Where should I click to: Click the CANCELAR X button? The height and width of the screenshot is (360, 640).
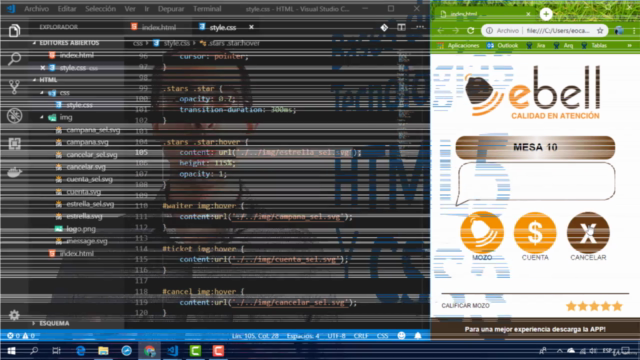pos(588,233)
